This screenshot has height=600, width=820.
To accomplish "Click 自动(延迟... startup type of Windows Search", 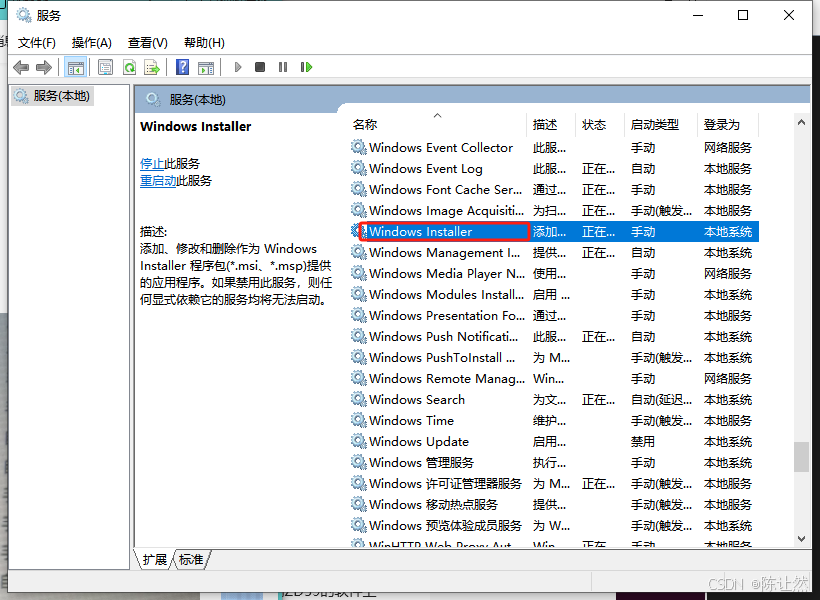I will (x=662, y=400).
